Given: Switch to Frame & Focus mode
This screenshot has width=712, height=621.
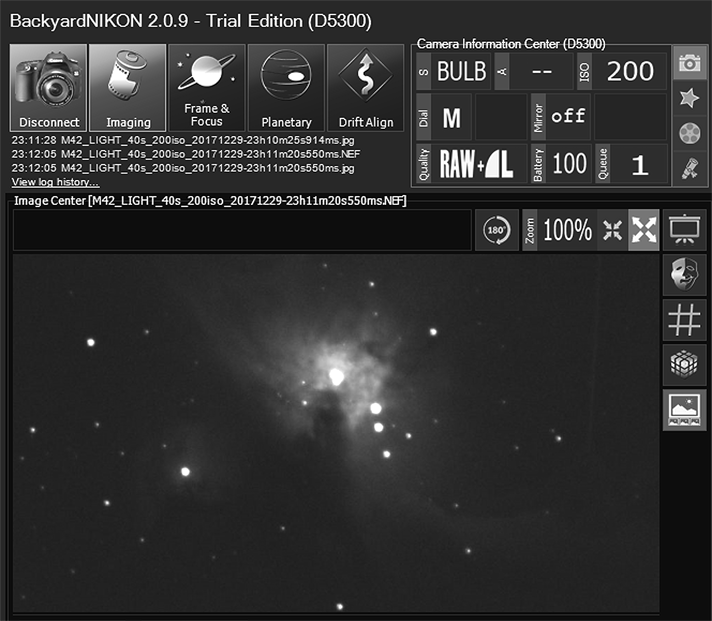Looking at the screenshot, I should coord(207,88).
